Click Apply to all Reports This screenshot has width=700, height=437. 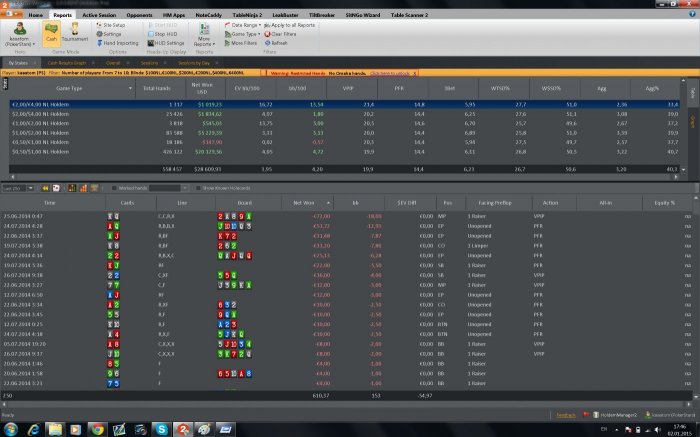point(290,25)
